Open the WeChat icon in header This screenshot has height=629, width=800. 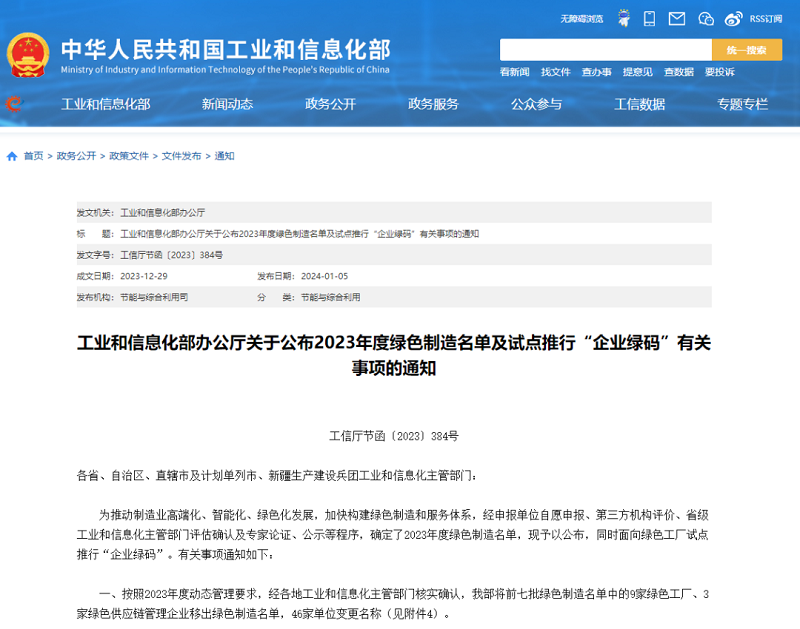[x=706, y=18]
